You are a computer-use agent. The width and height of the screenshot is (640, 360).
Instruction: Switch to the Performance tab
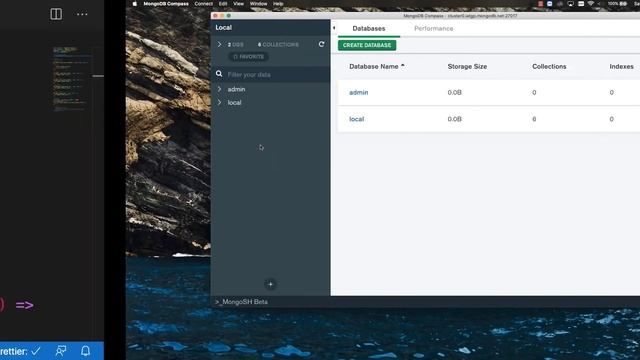point(433,29)
